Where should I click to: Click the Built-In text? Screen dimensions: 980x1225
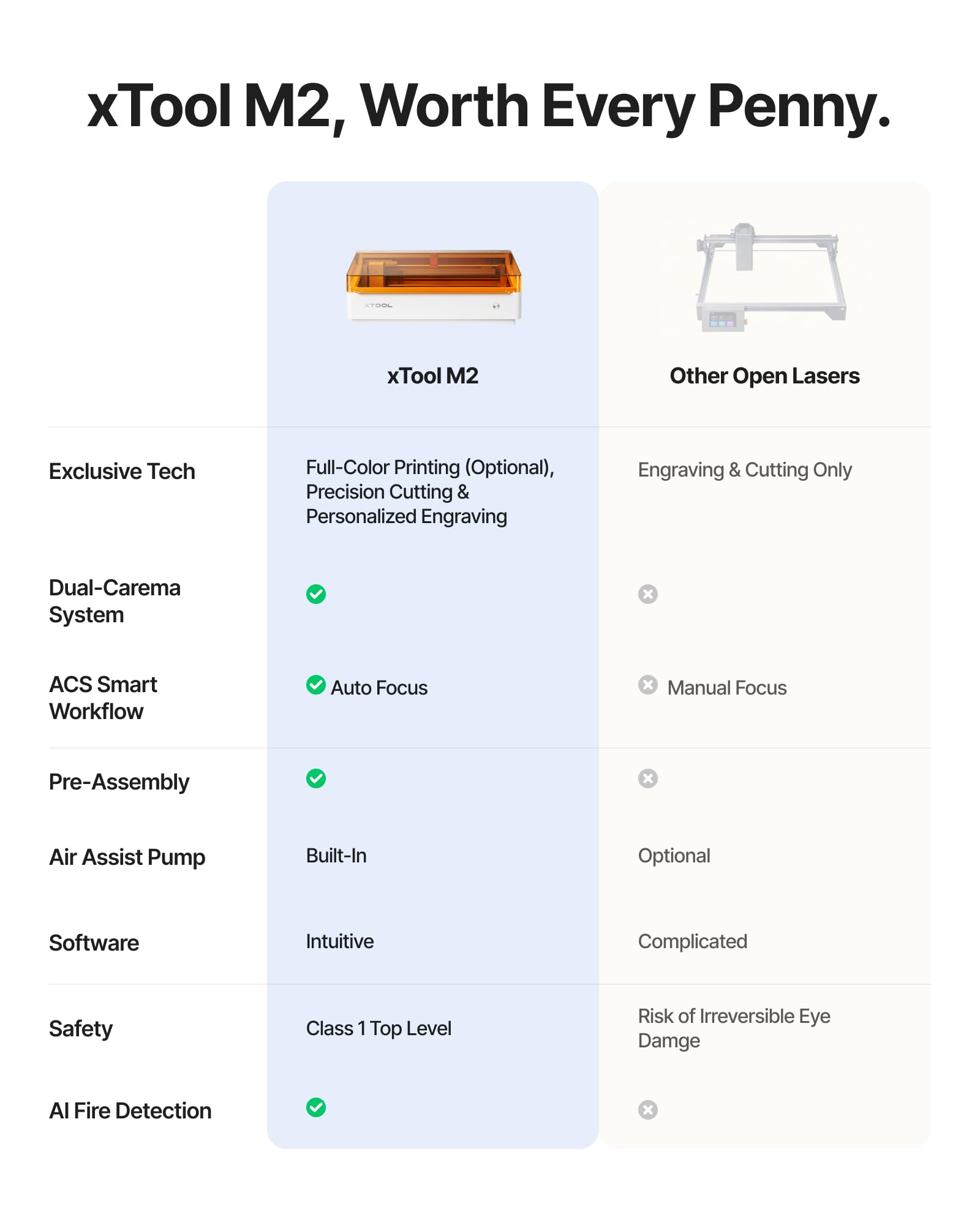336,856
